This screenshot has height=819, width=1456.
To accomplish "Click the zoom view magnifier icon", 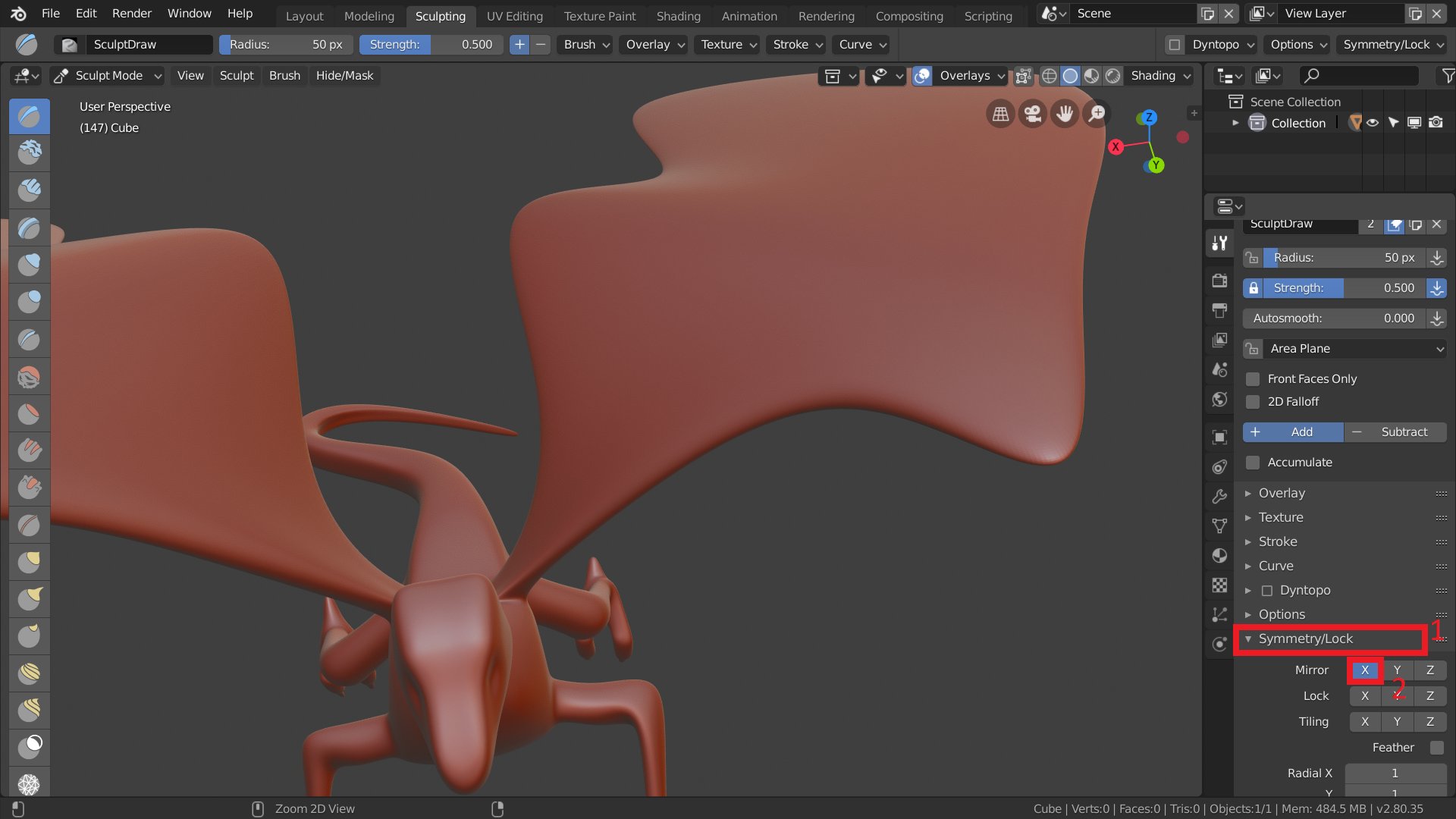I will point(1097,115).
